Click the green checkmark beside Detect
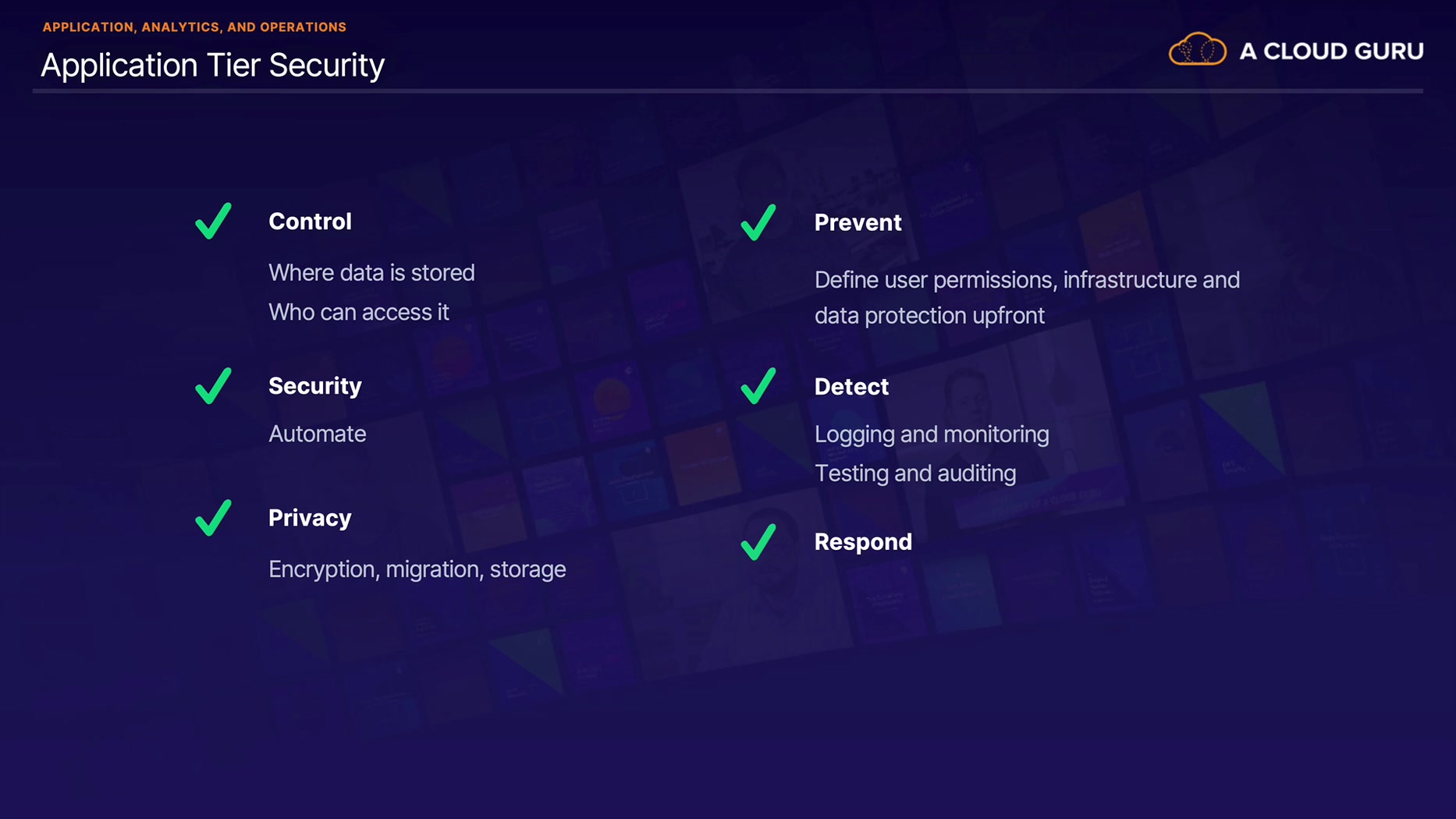Image resolution: width=1456 pixels, height=819 pixels. point(758,387)
